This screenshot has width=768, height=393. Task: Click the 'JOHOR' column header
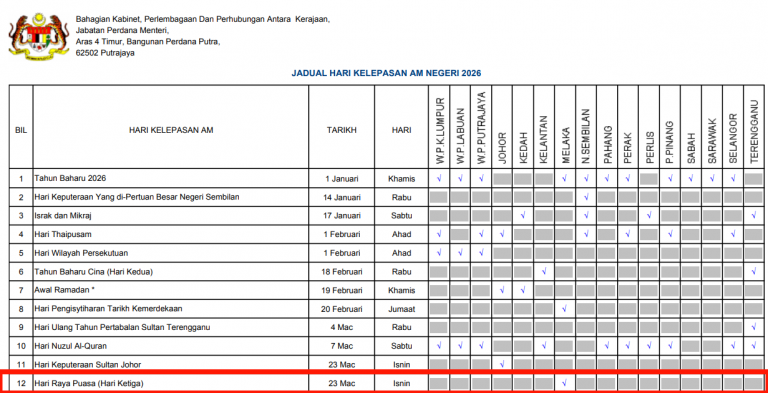(502, 148)
